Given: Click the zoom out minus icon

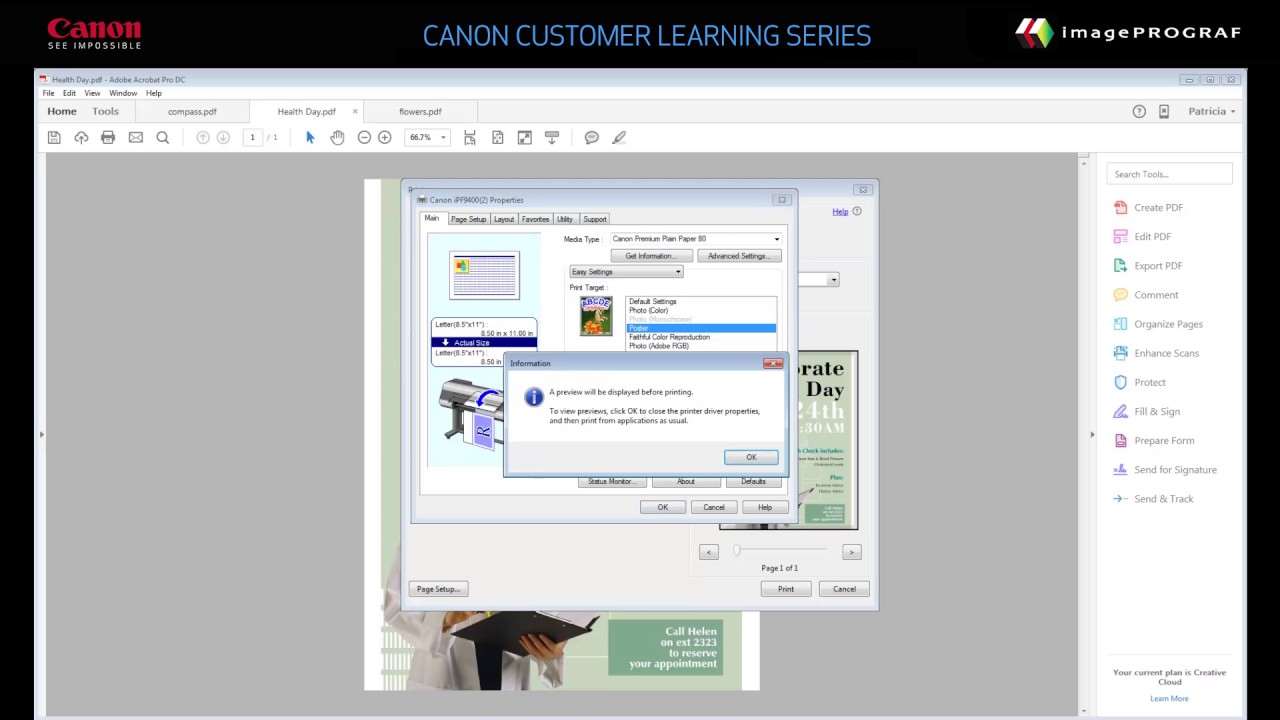Looking at the screenshot, I should click(x=364, y=137).
